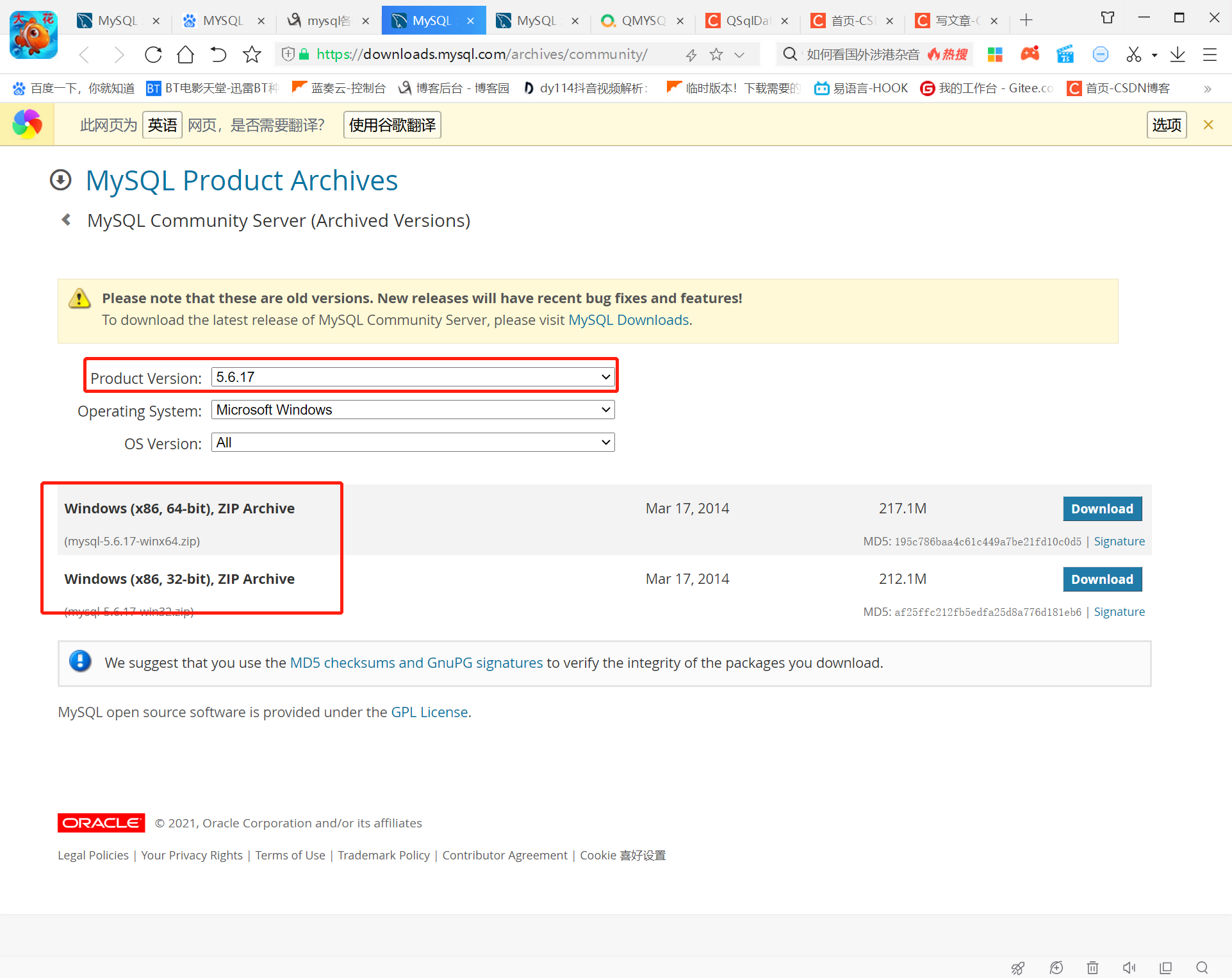This screenshot has height=978, width=1232.
Task: Click the browser fish avatar logo
Action: (34, 35)
